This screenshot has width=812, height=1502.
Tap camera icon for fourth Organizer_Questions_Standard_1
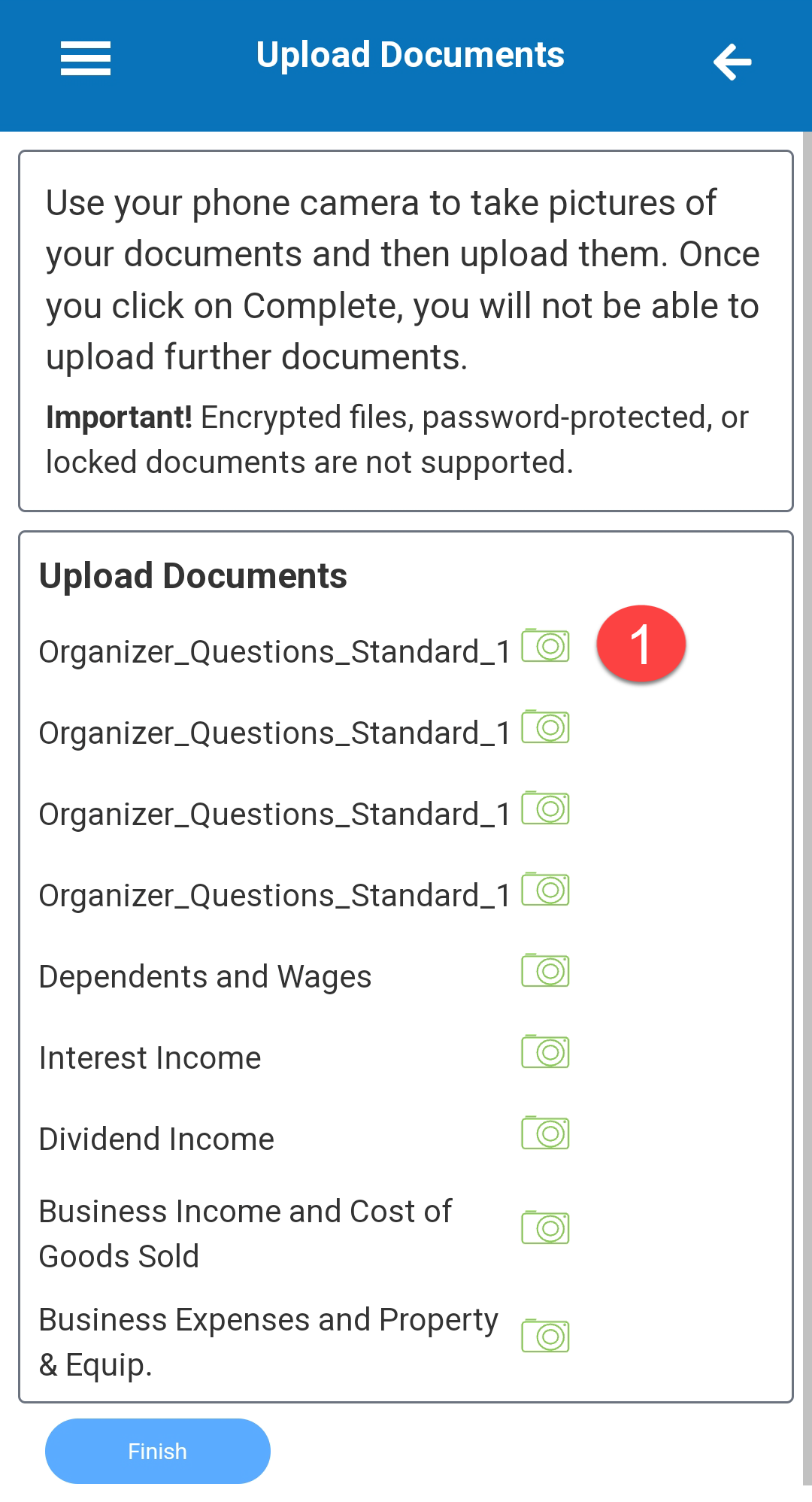pyautogui.click(x=546, y=889)
